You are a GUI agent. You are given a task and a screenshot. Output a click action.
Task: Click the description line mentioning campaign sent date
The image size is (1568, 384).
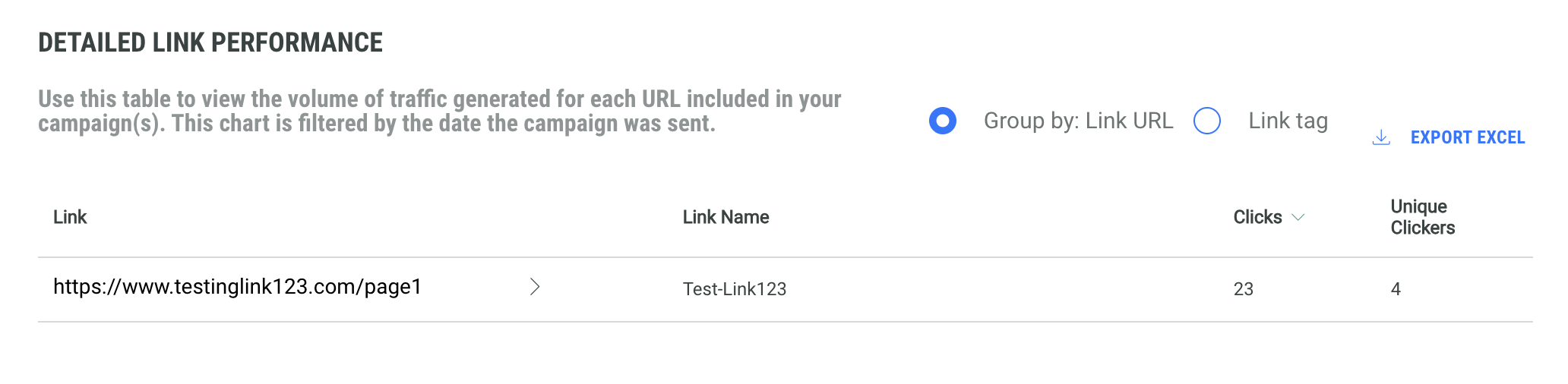[x=377, y=124]
